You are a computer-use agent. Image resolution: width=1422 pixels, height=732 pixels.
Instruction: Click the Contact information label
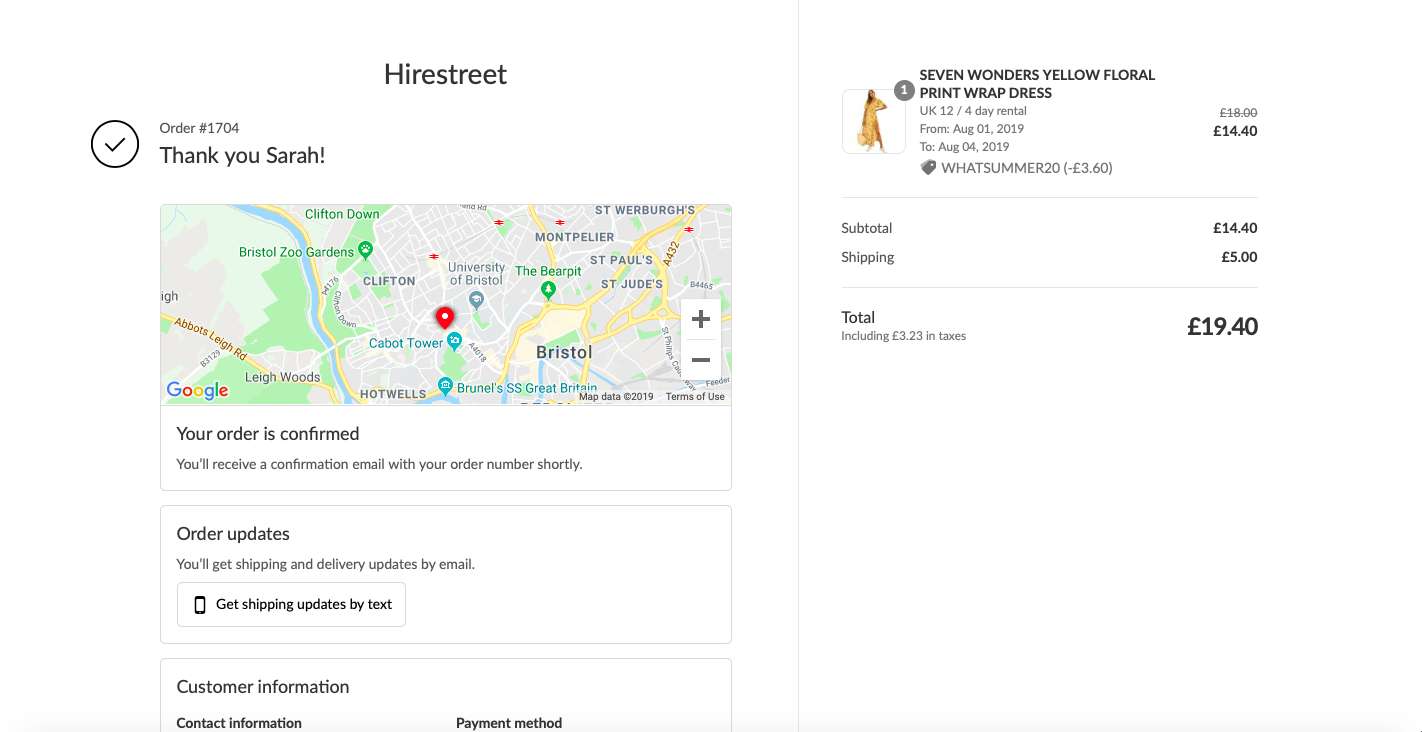tap(239, 723)
